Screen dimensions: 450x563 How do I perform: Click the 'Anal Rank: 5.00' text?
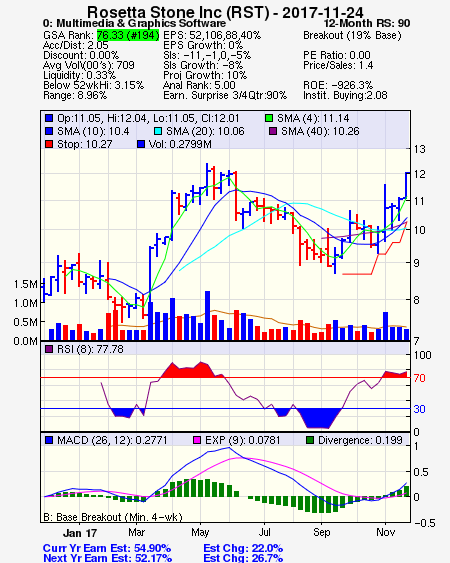click(199, 85)
